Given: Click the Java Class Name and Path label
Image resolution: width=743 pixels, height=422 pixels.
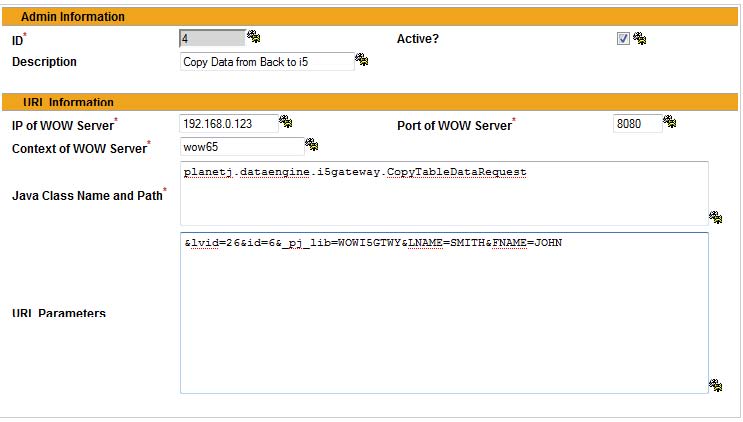Looking at the screenshot, I should pos(89,195).
